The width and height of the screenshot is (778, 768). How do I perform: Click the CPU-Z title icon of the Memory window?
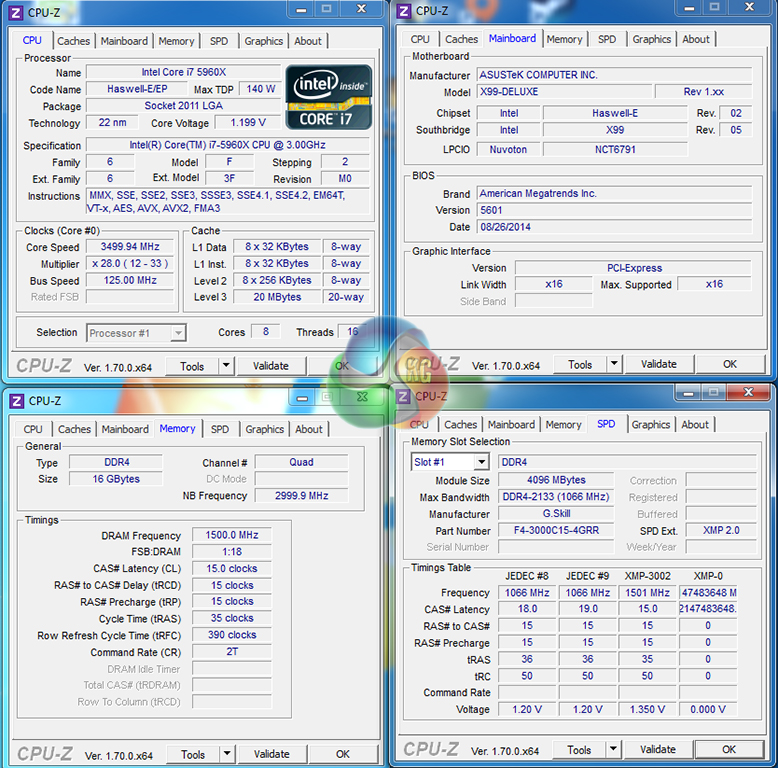[x=16, y=401]
